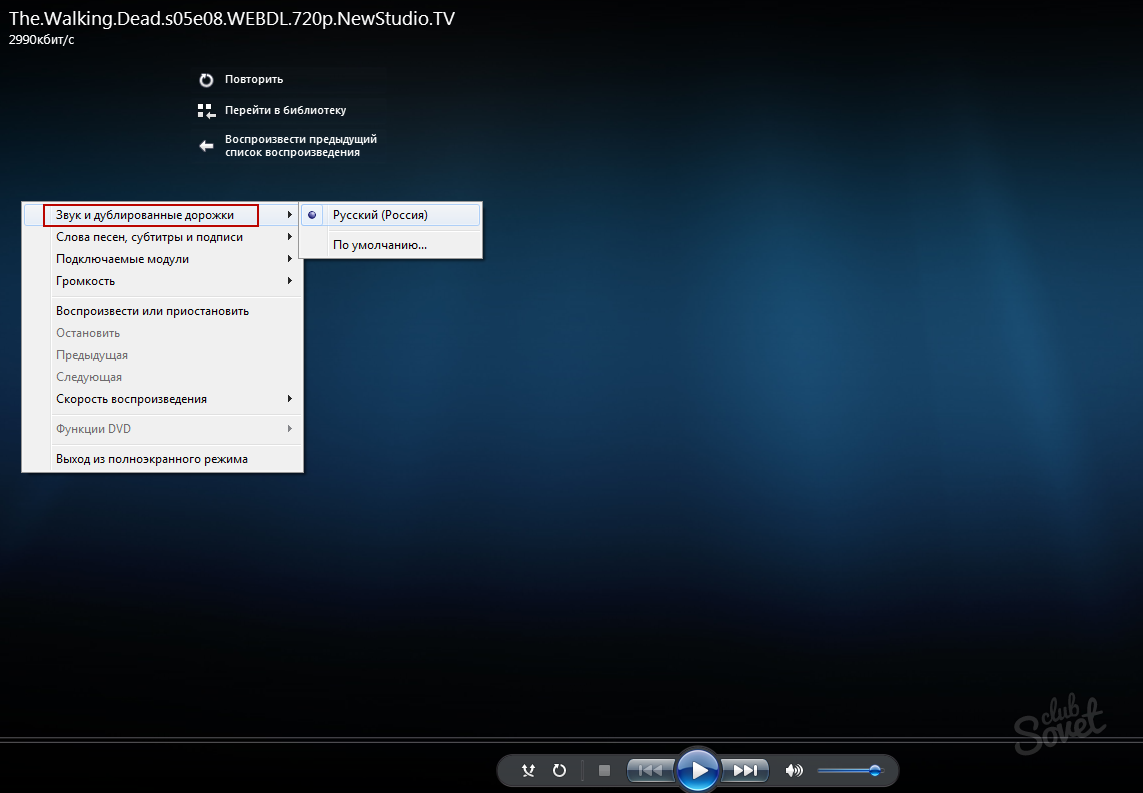Expand the Подключаемые модули submenu
The height and width of the screenshot is (793, 1143).
click(122, 259)
